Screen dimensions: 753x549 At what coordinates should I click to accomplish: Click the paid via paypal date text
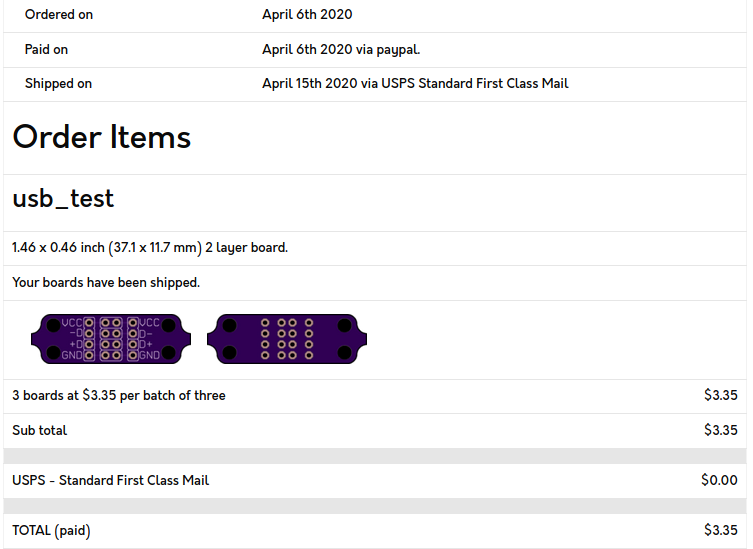coord(341,49)
